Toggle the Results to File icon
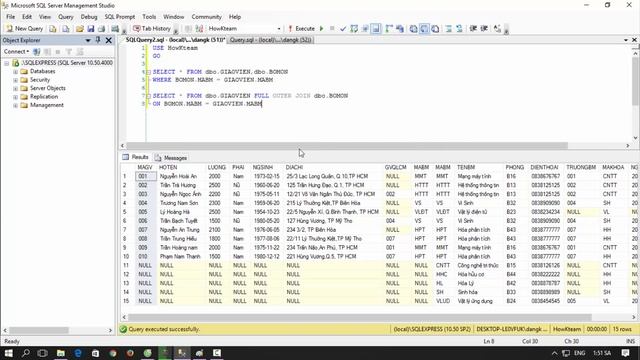The image size is (640, 360). click(x=435, y=29)
